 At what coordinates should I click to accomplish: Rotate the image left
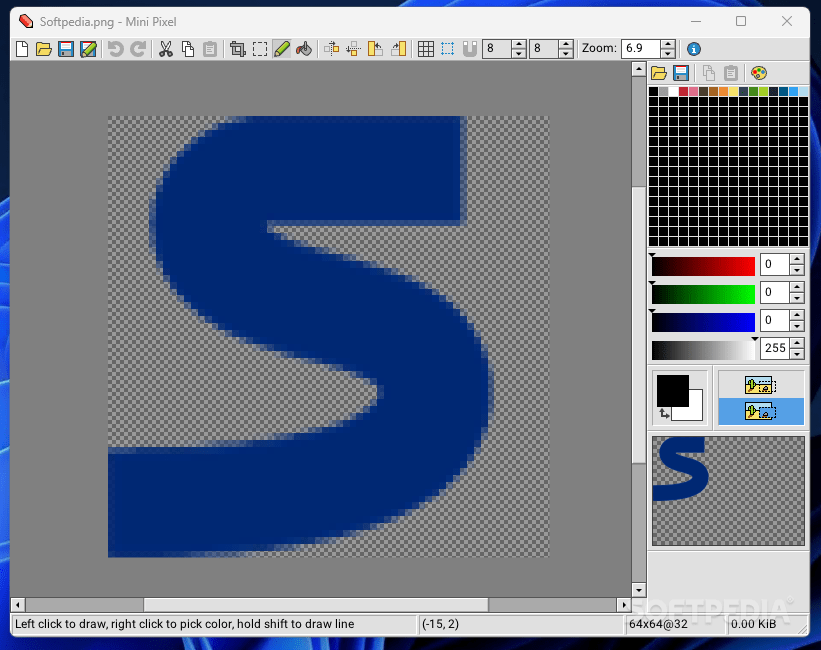[x=375, y=49]
